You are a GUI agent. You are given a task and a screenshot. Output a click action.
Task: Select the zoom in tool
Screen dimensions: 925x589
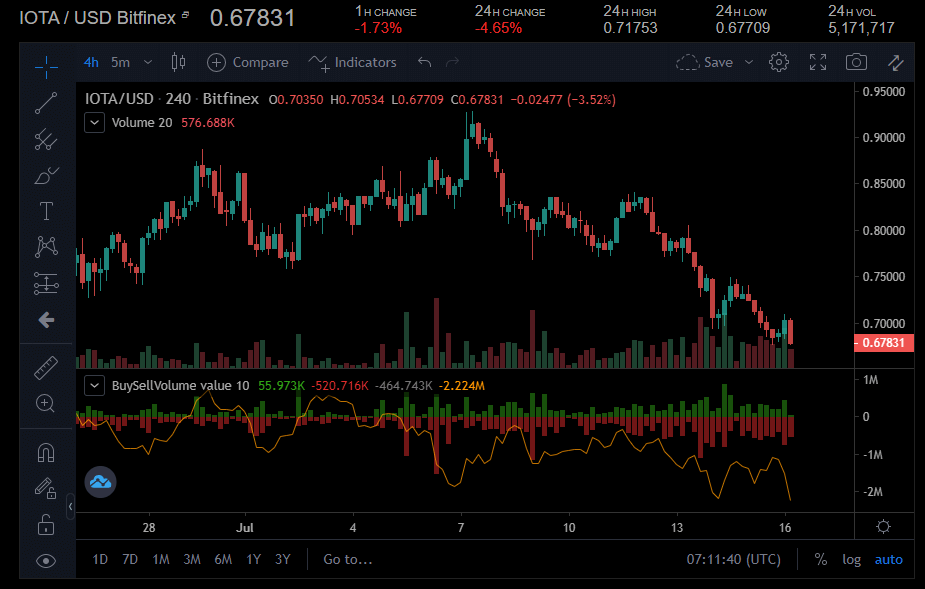pos(46,404)
